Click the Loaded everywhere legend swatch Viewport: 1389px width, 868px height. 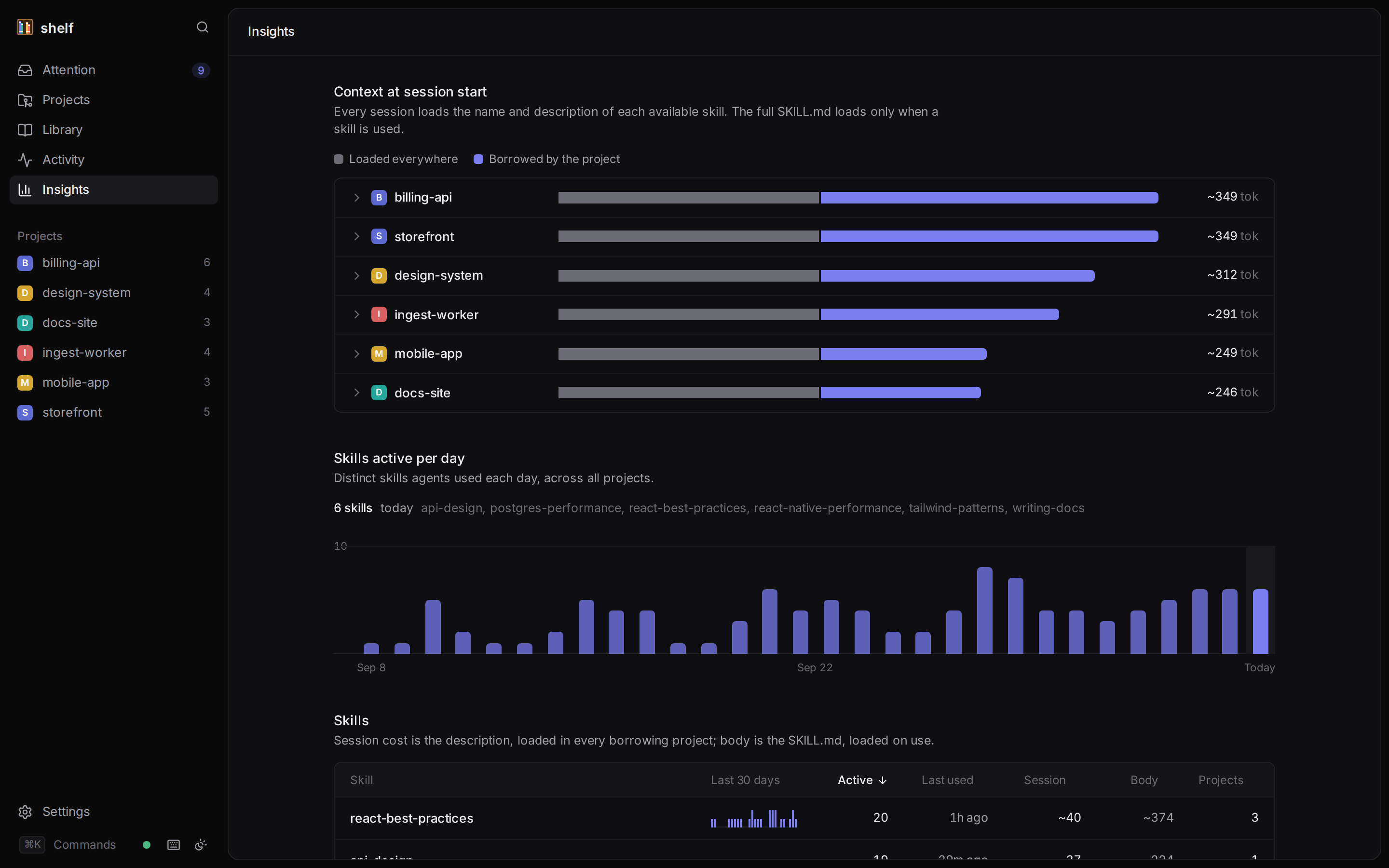[339, 159]
